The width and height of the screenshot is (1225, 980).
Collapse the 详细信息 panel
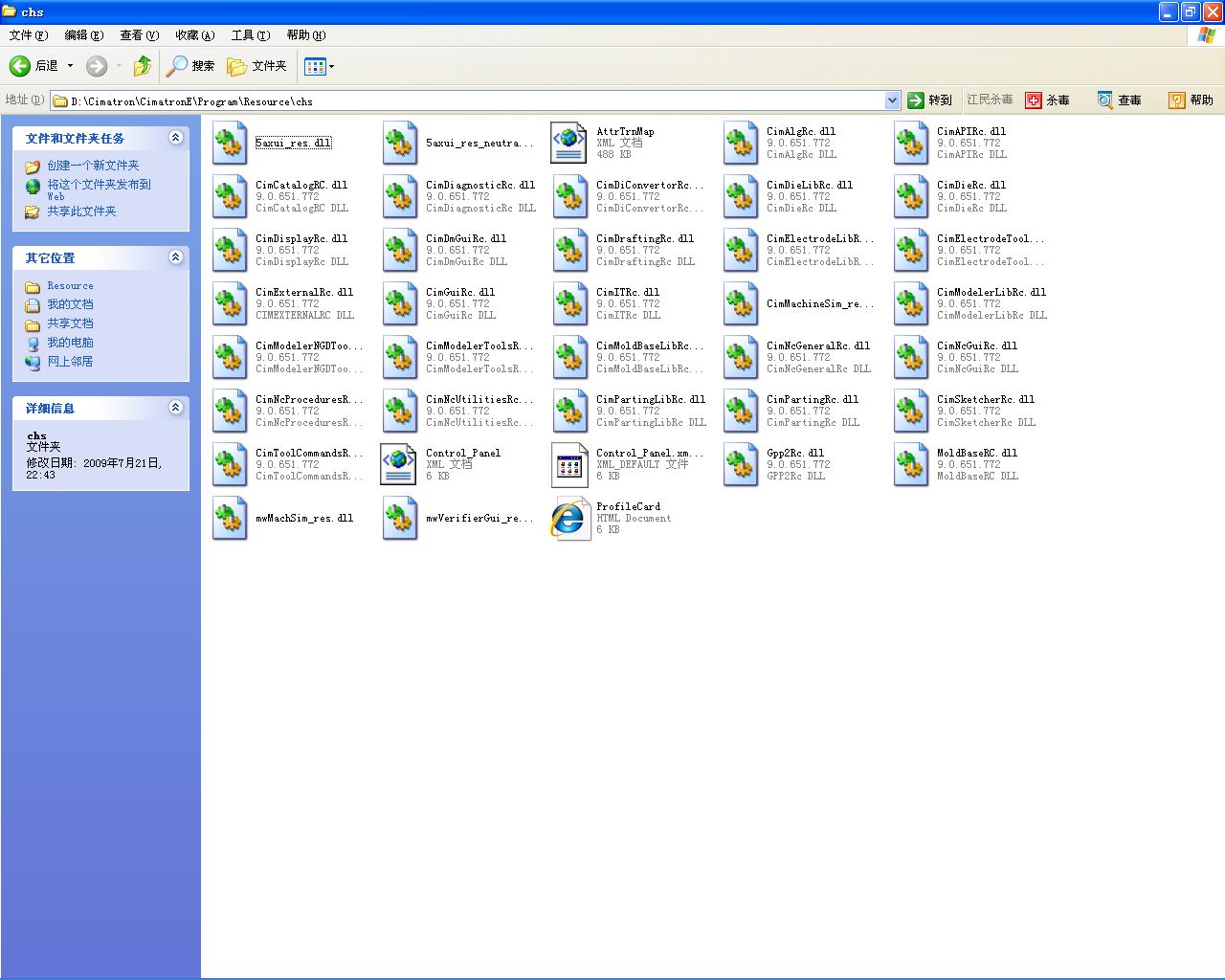click(x=175, y=408)
